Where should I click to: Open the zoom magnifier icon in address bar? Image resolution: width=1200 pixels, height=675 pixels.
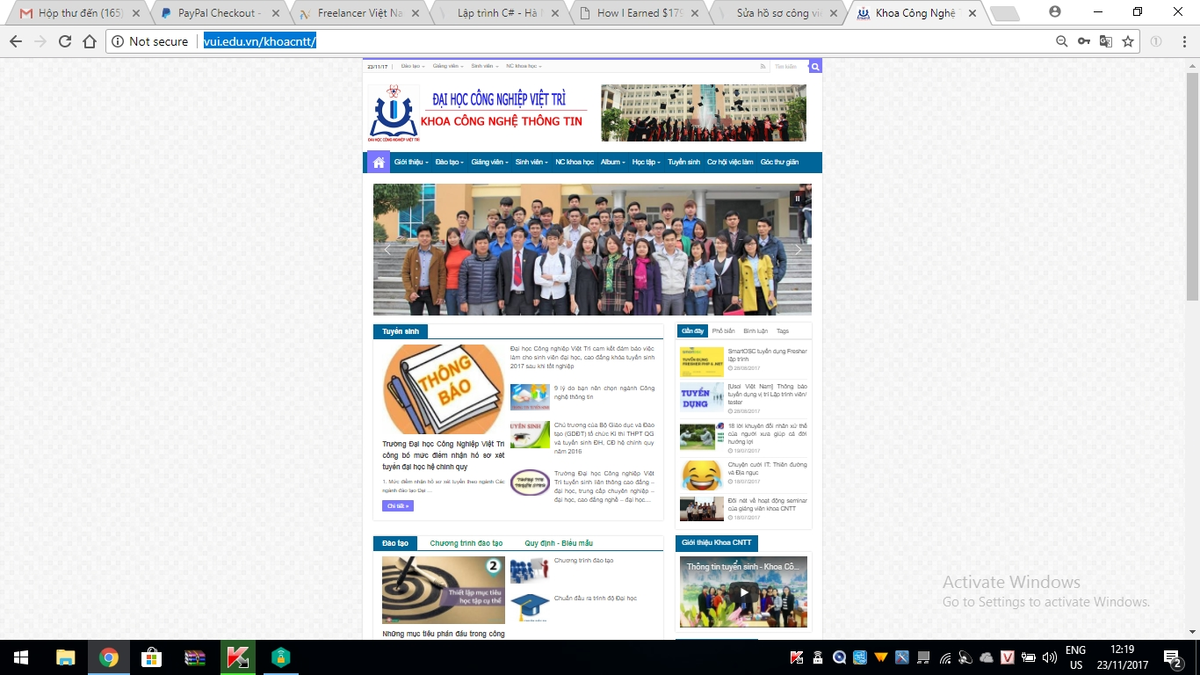point(1062,41)
